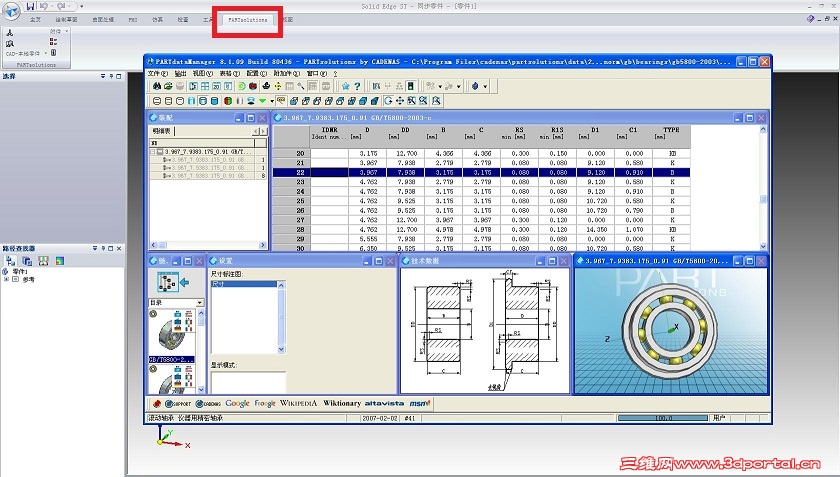Open the 配置(C) menu
Viewport: 840px width, 477px height.
coord(257,73)
